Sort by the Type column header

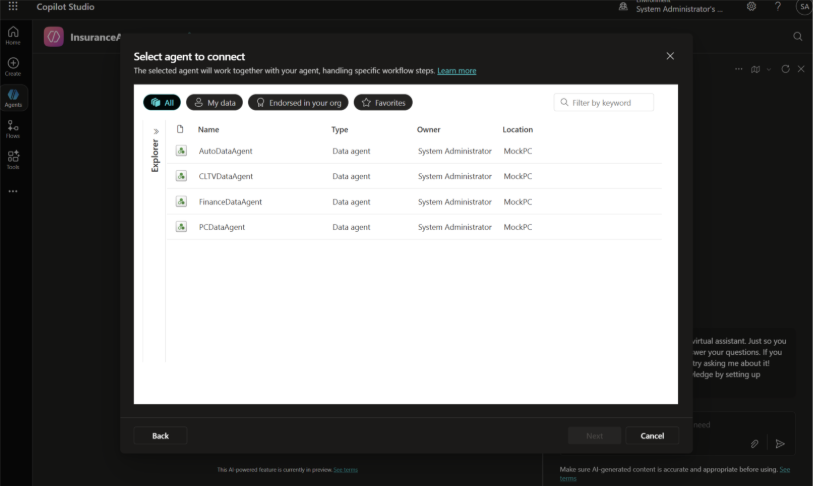[x=340, y=130]
